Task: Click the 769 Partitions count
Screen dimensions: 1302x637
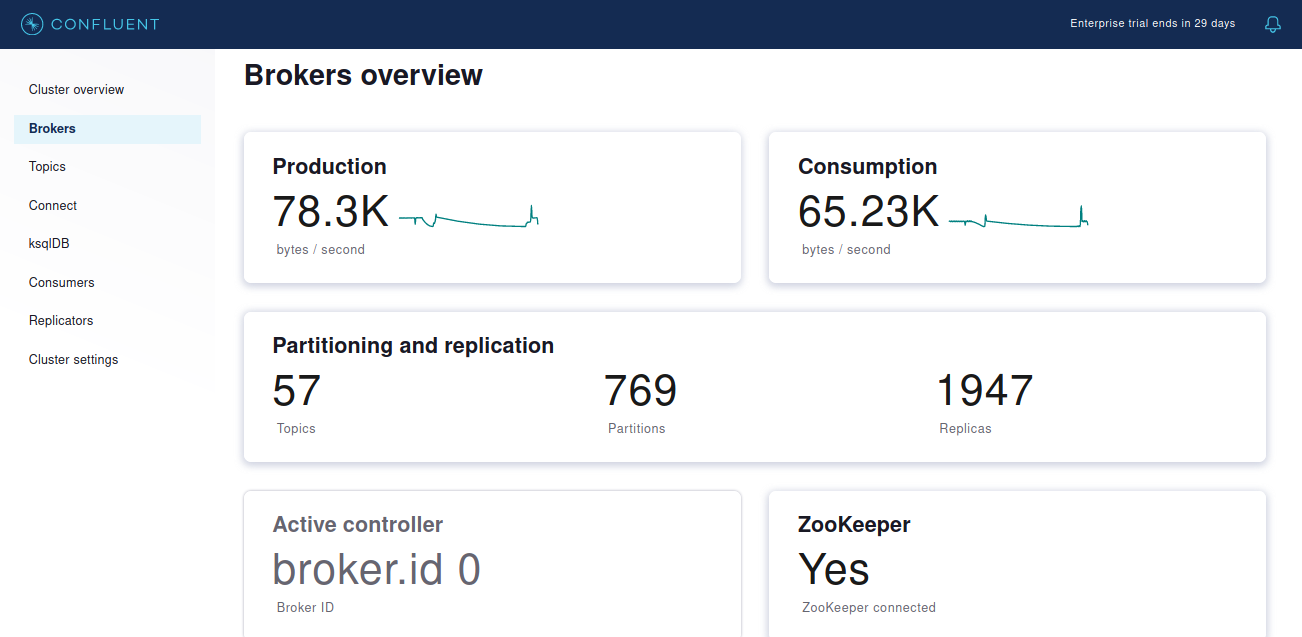Action: tap(640, 392)
